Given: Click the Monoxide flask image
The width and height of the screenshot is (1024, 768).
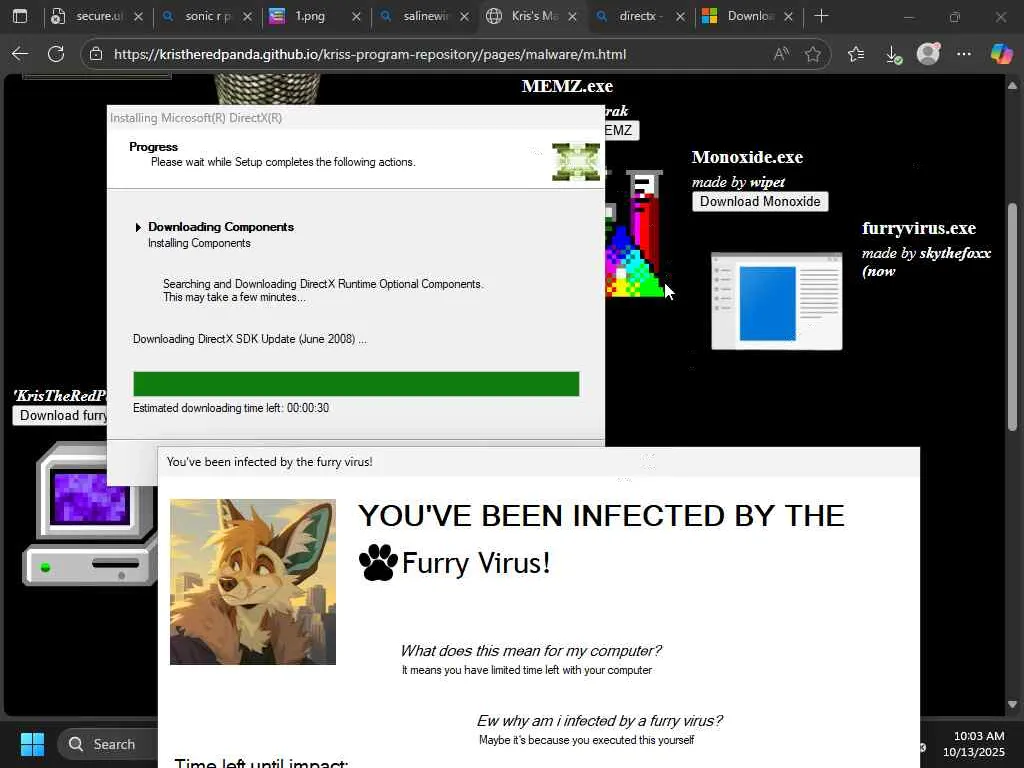Looking at the screenshot, I should (634, 233).
